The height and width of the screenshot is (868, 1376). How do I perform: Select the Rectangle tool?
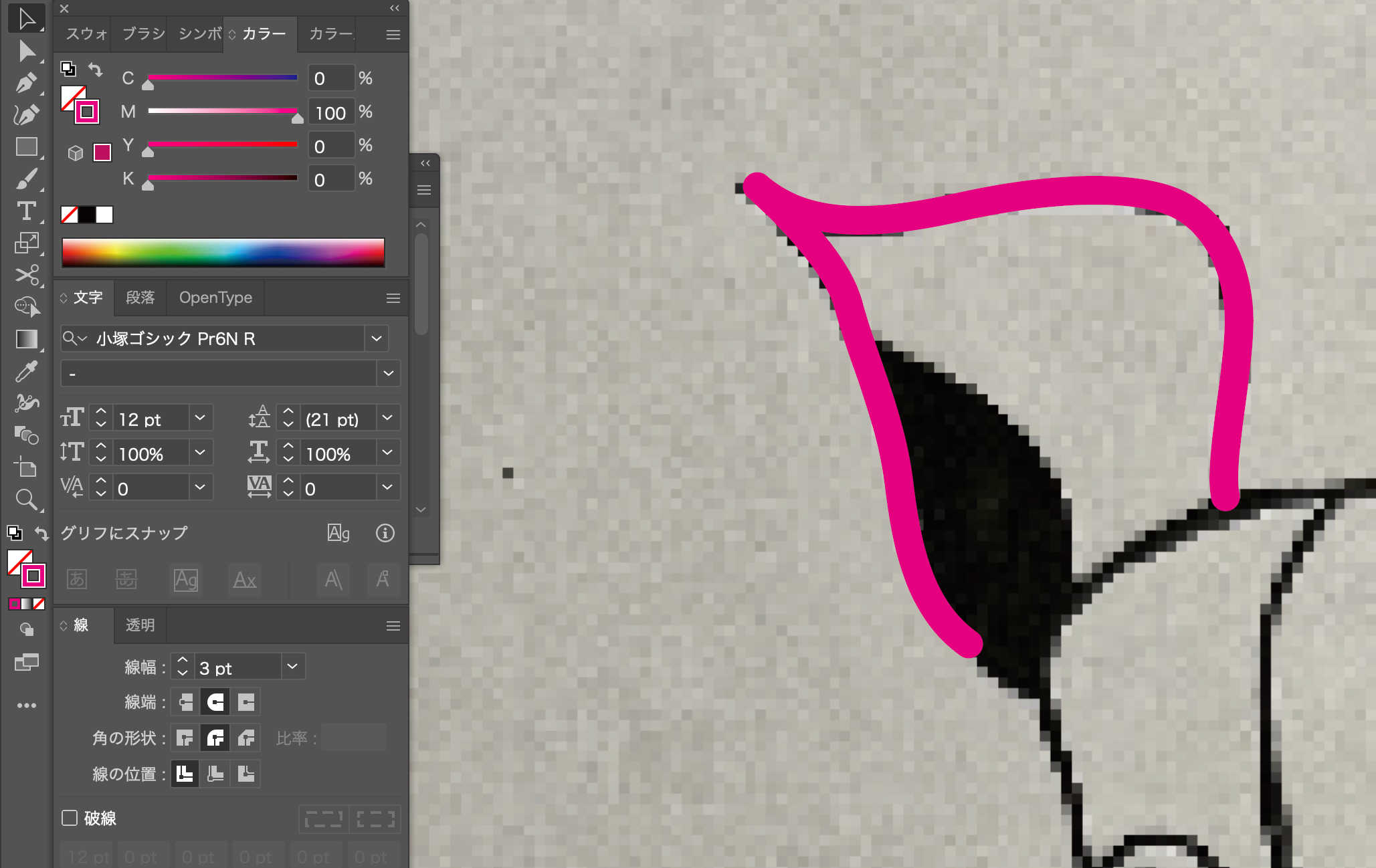click(25, 147)
